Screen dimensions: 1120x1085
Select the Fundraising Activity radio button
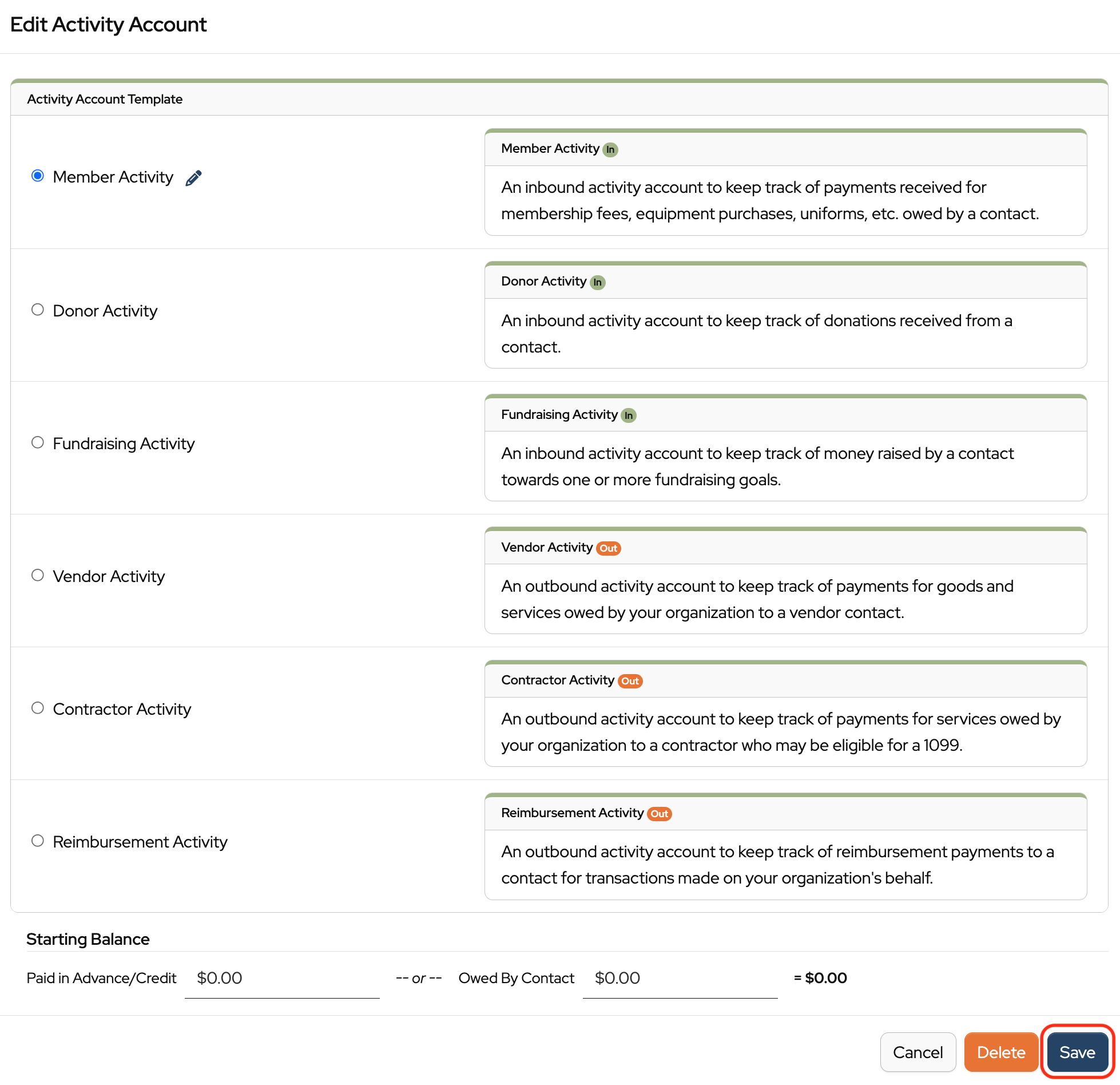[x=38, y=442]
